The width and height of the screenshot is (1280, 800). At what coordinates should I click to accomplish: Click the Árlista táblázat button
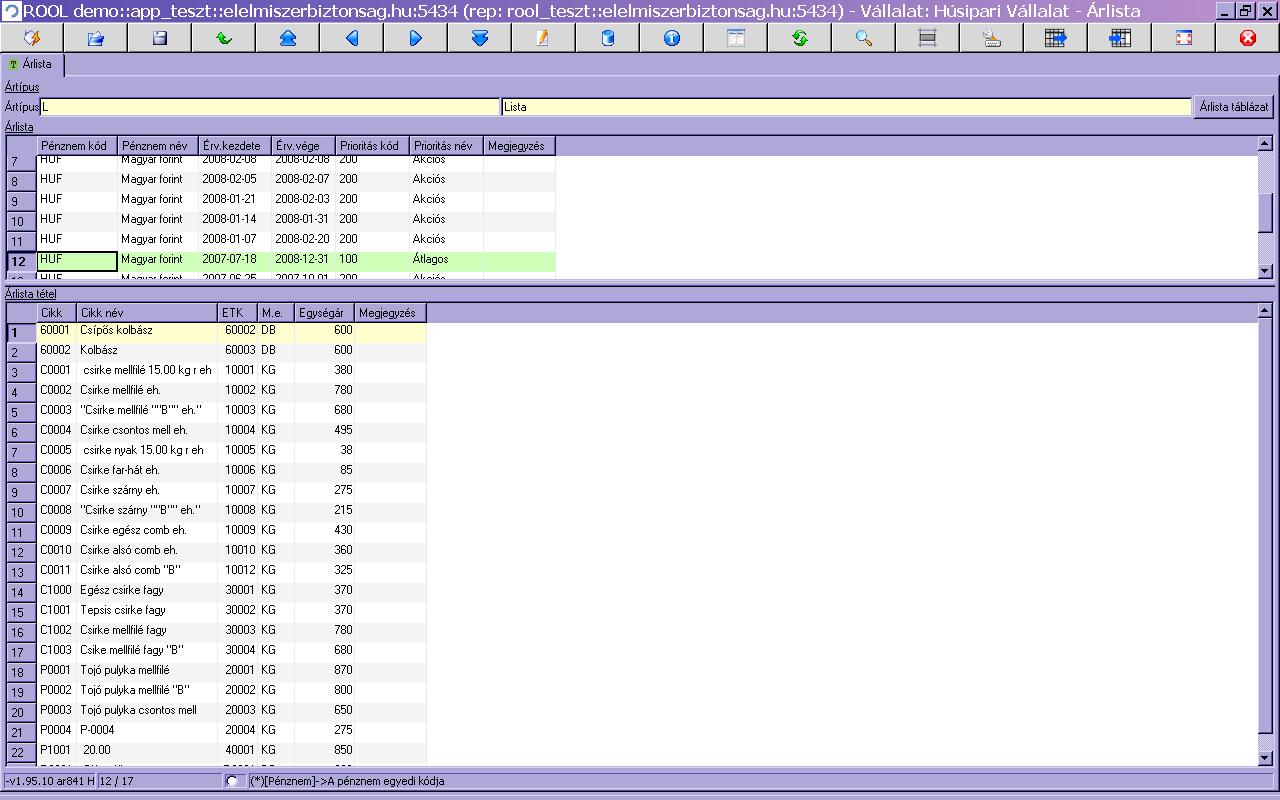point(1234,107)
